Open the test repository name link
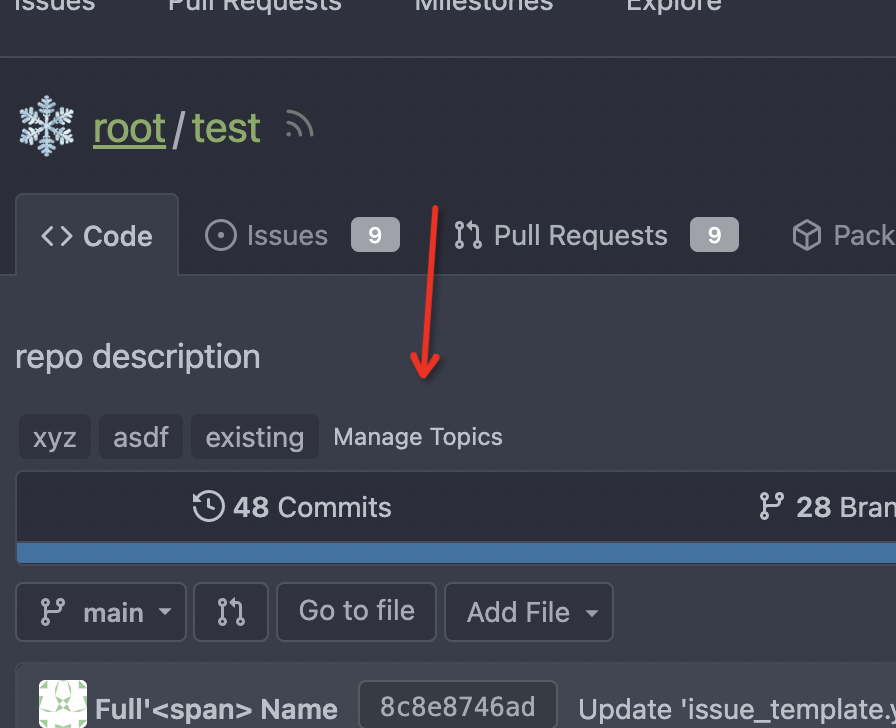The width and height of the screenshot is (896, 728). click(x=226, y=128)
